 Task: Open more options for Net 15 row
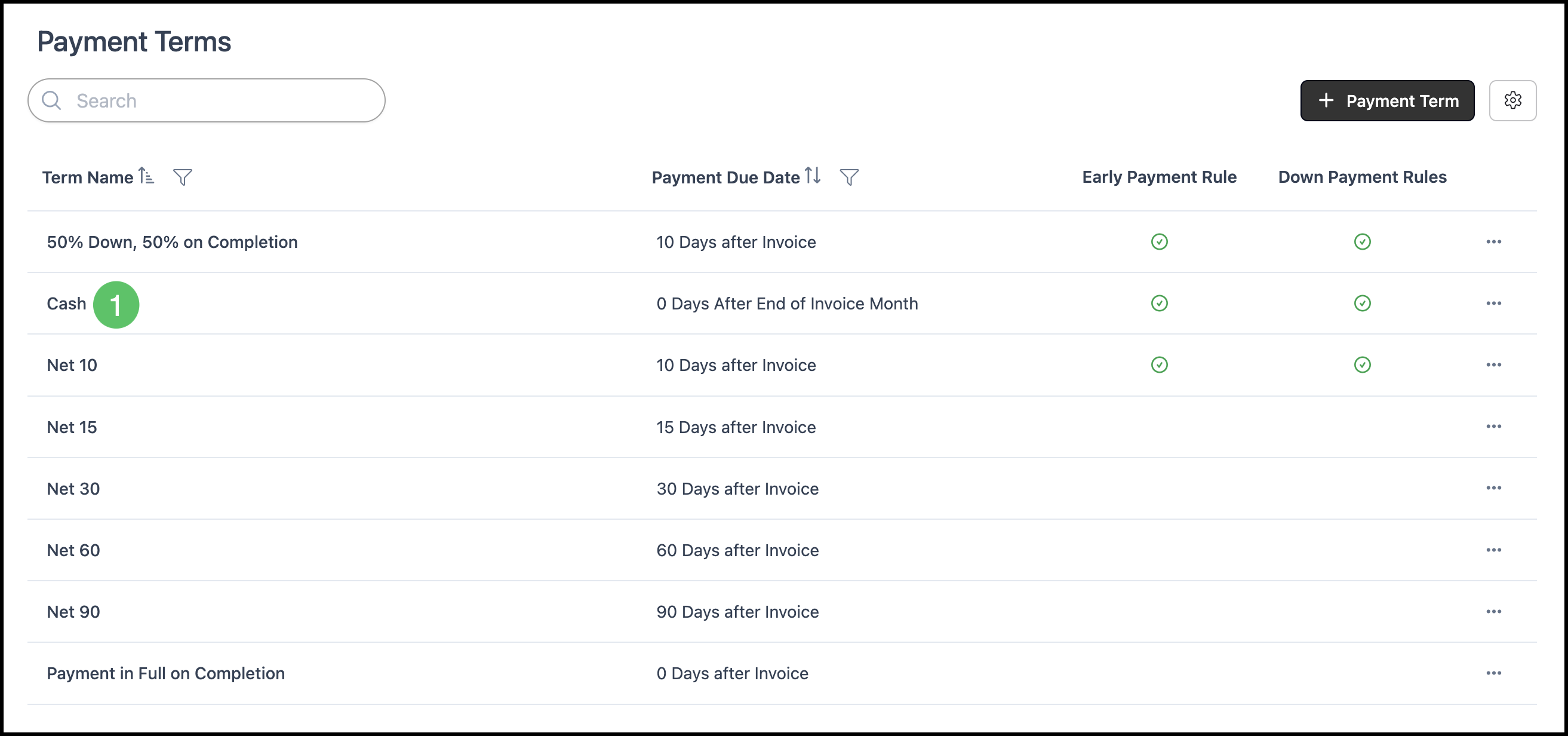[x=1493, y=426]
